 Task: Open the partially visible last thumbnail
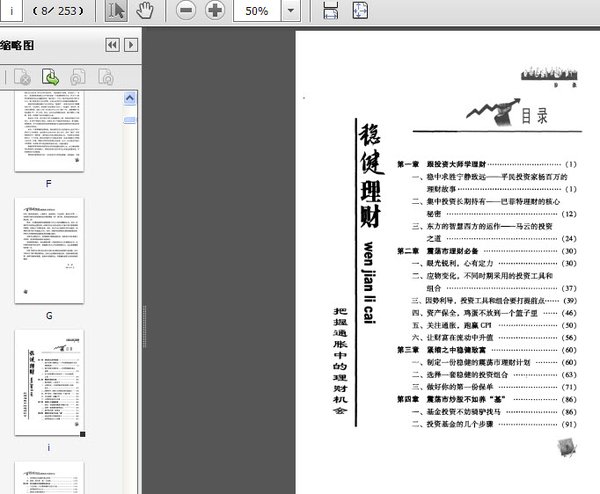(49, 478)
